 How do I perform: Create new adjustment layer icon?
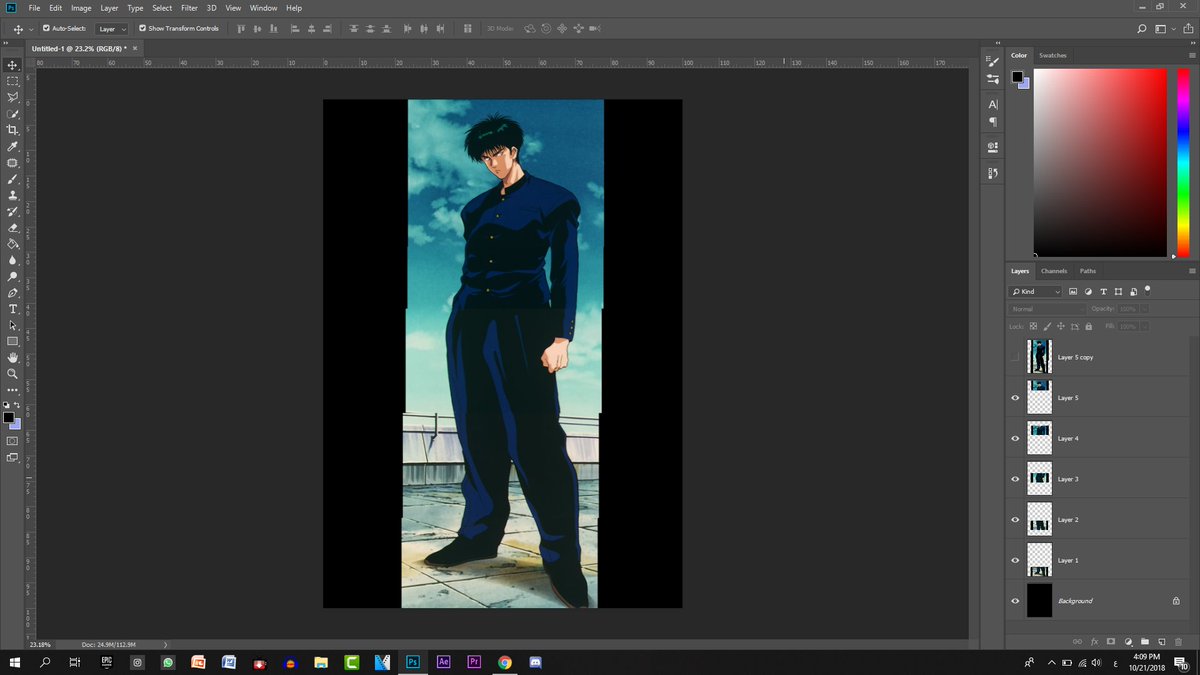(1128, 641)
